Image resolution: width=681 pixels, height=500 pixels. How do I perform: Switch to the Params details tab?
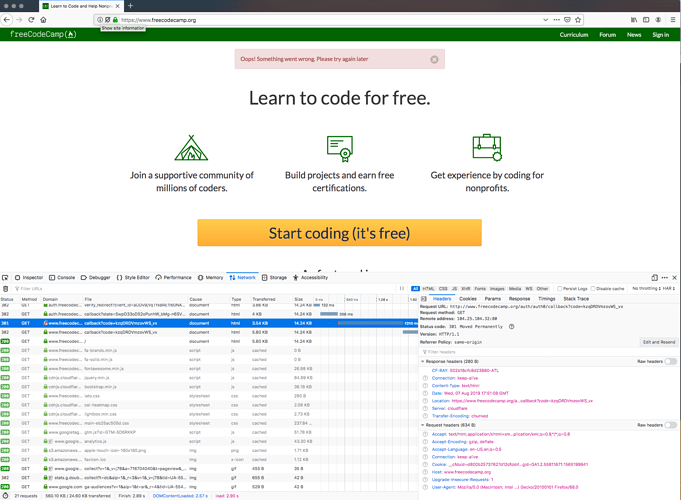pos(493,299)
